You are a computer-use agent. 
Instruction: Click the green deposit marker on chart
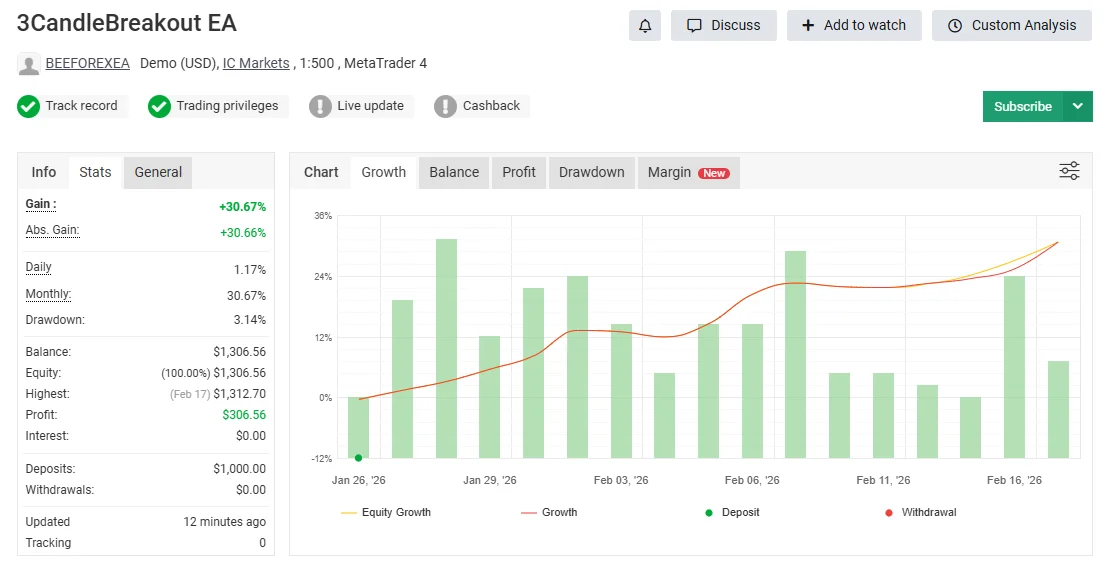coord(358,458)
